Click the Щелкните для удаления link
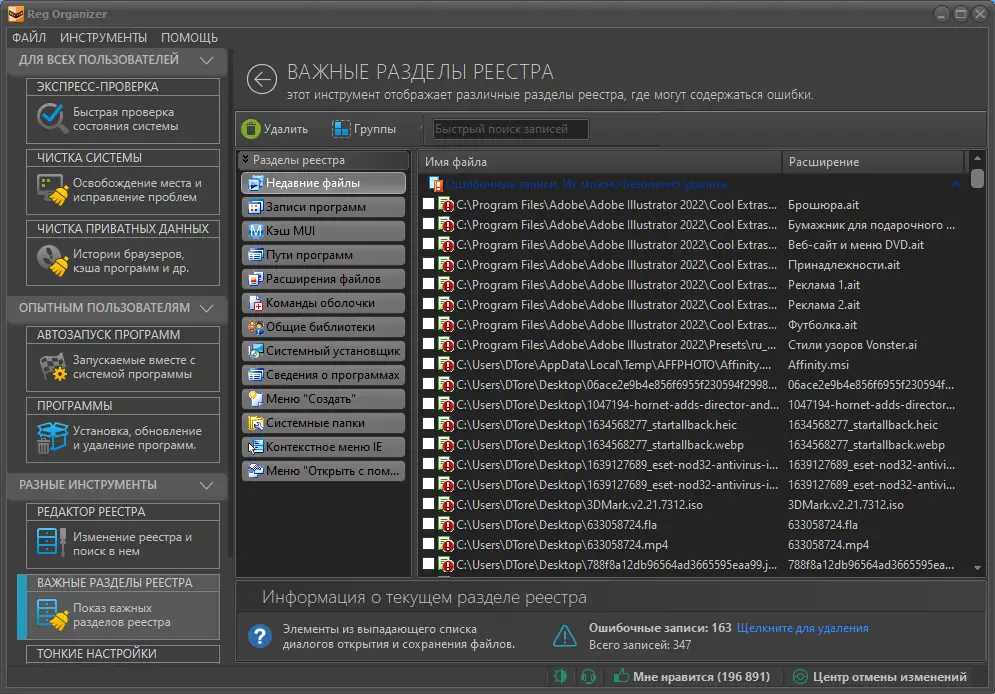The image size is (995, 694). tap(802, 628)
